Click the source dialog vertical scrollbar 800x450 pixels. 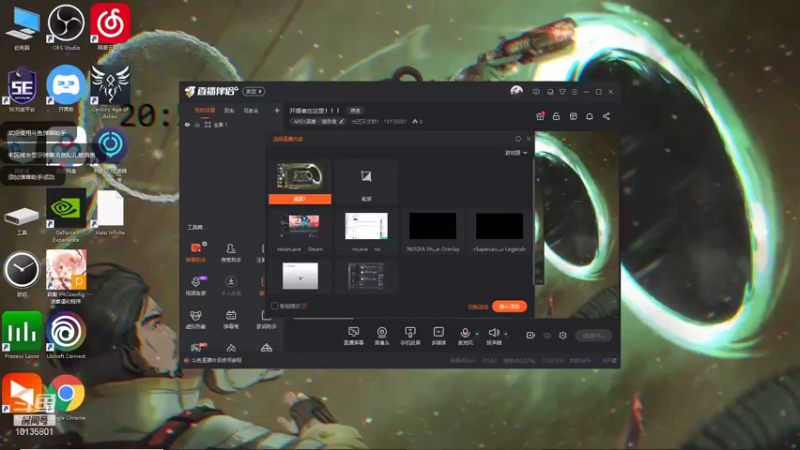click(x=534, y=221)
